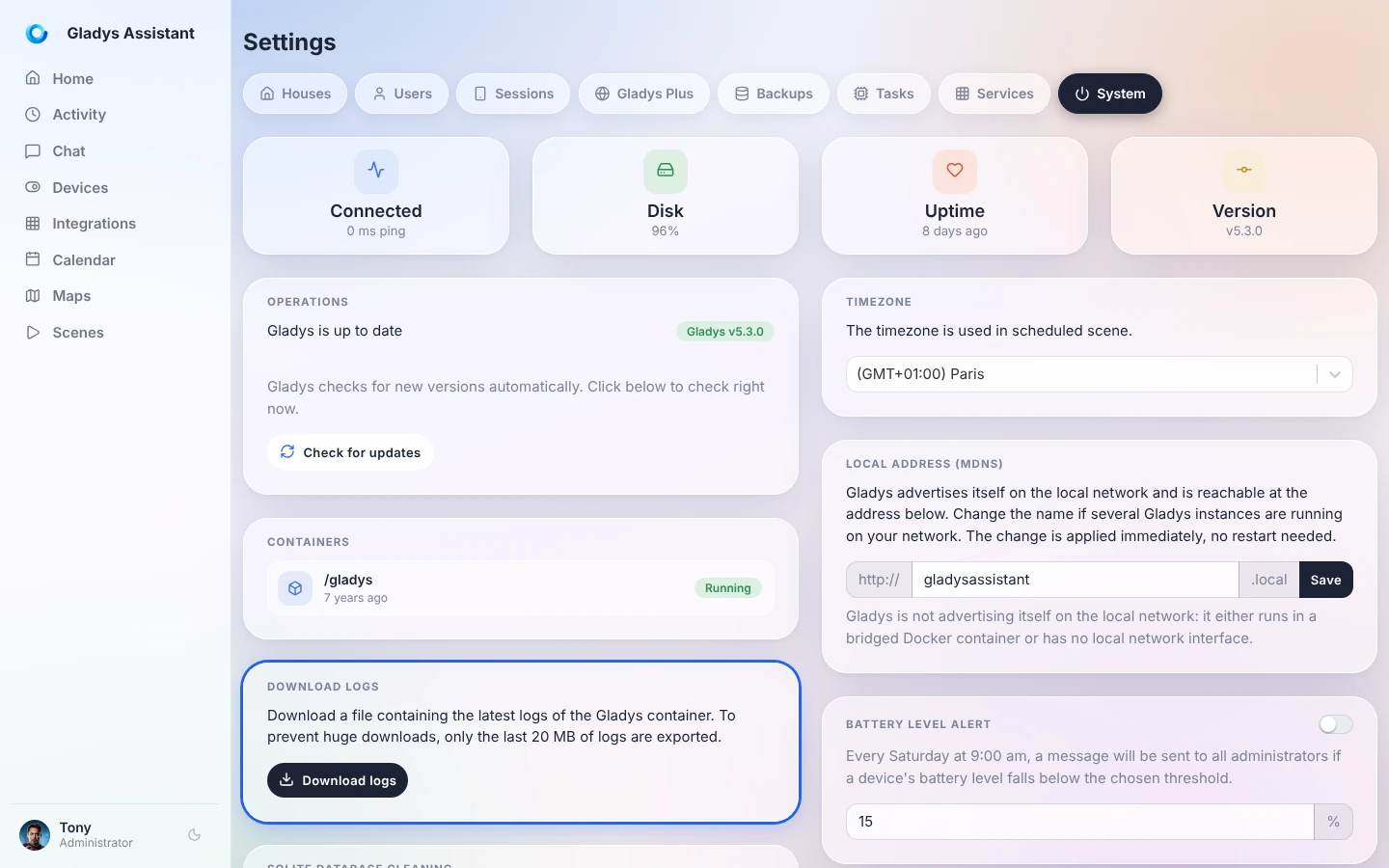Click the Settings page heading

click(289, 42)
